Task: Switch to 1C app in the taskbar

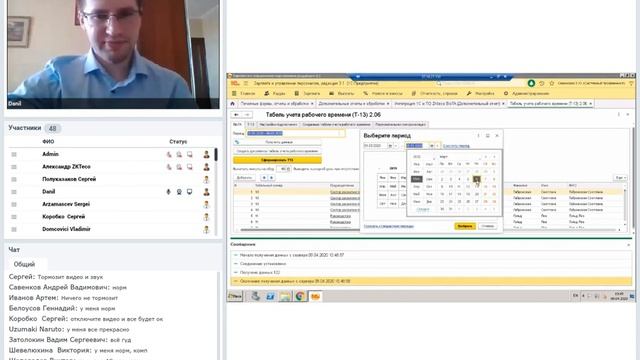Action: click(x=315, y=296)
